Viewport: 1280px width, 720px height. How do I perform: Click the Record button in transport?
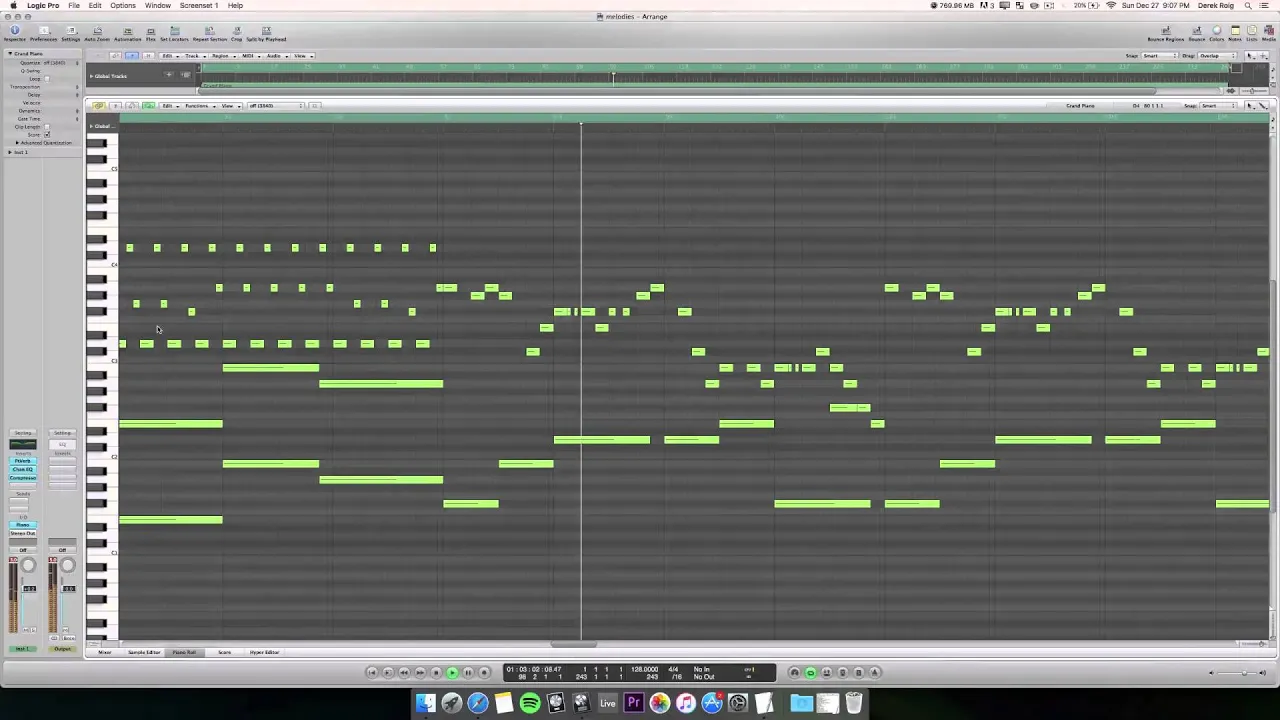pos(484,673)
